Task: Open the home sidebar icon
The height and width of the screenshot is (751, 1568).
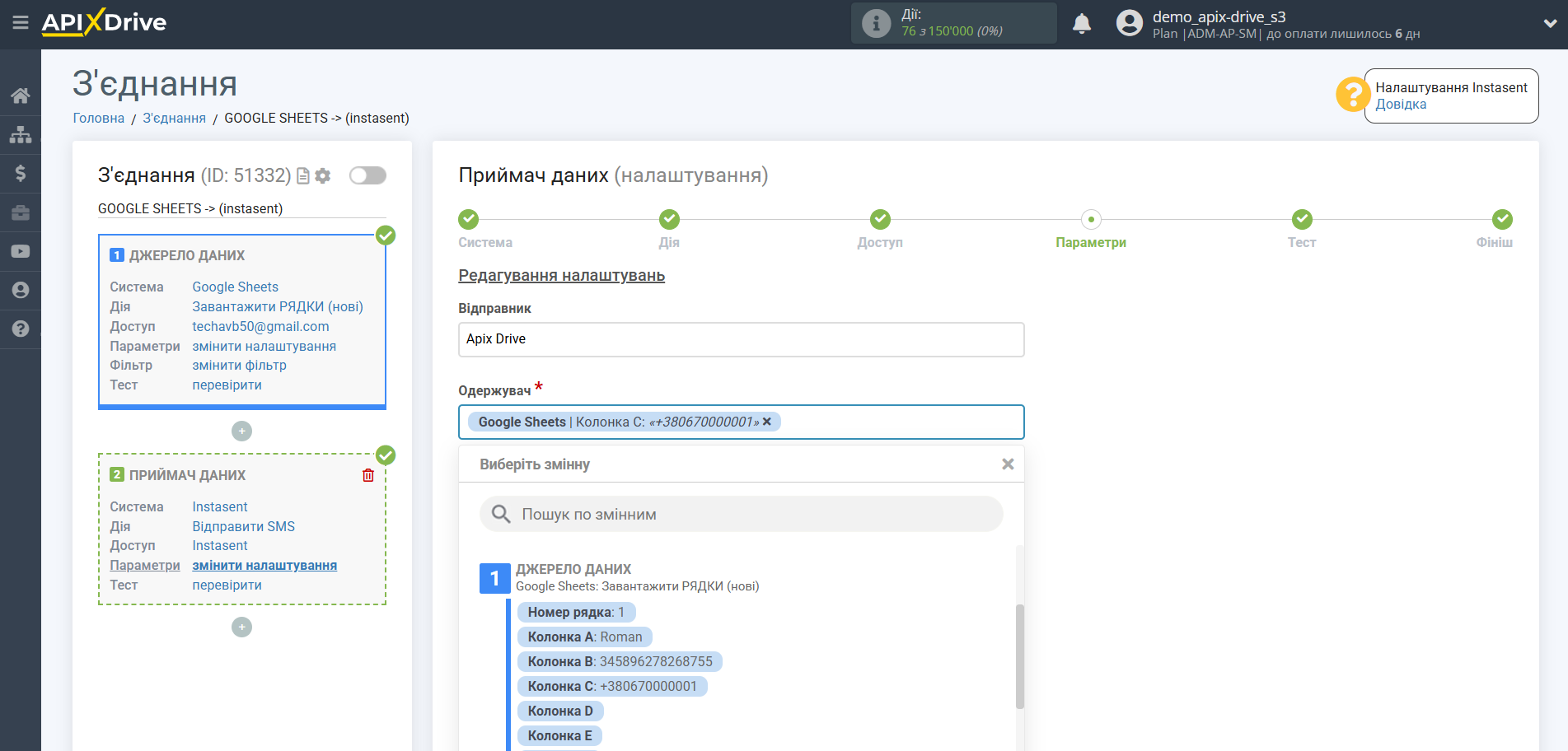Action: [21, 96]
